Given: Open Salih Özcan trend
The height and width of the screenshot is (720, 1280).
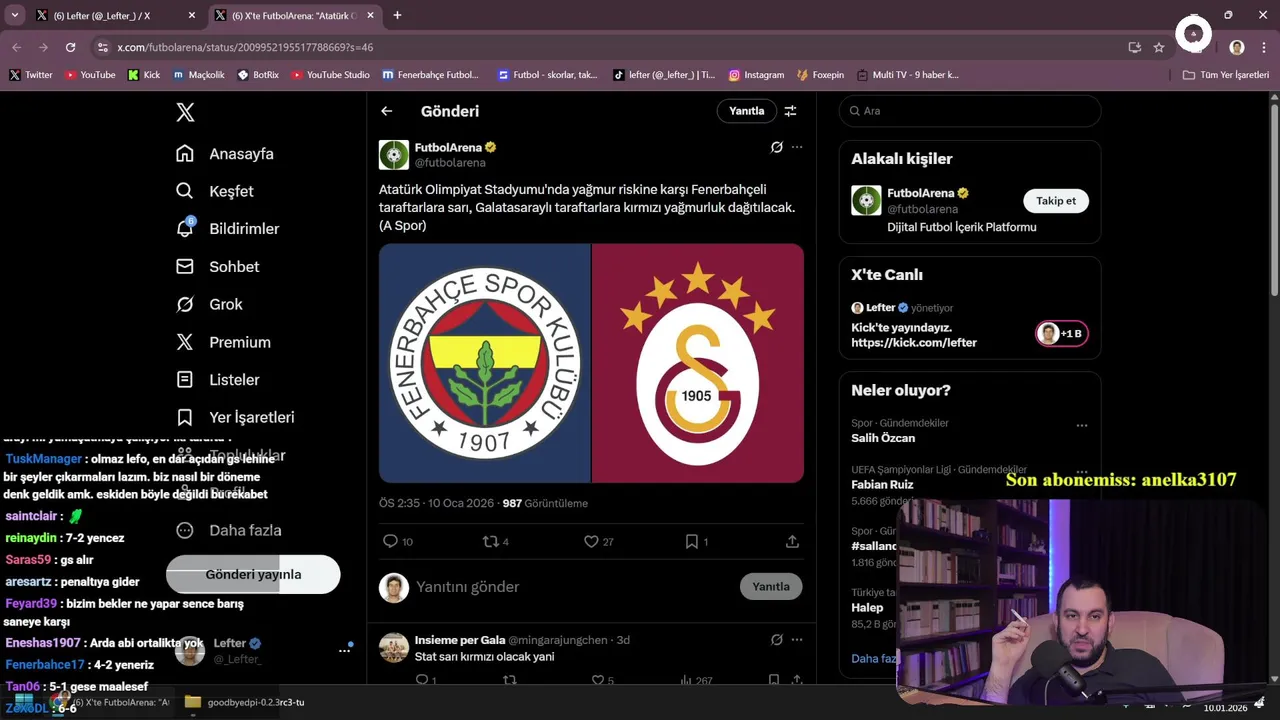Looking at the screenshot, I should (883, 438).
